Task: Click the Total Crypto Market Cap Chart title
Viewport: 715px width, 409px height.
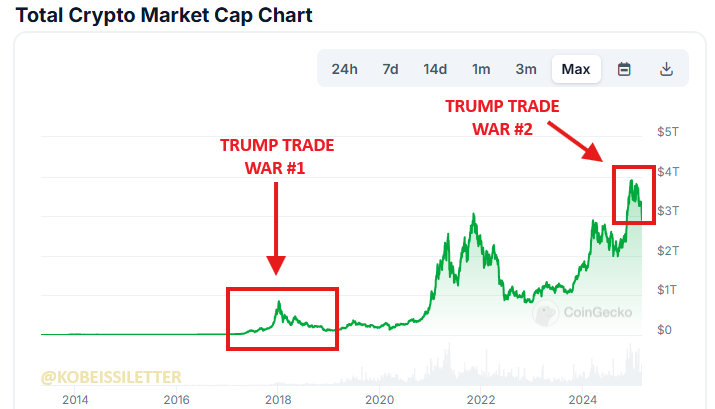Action: (164, 15)
